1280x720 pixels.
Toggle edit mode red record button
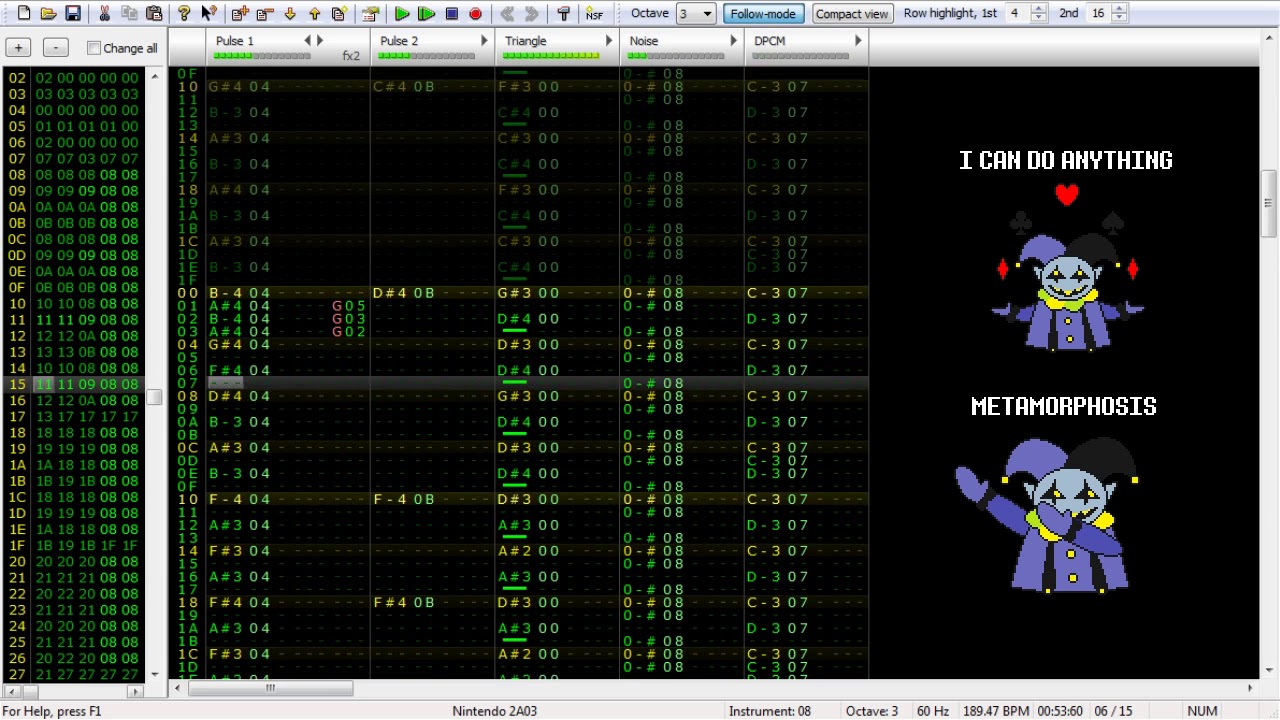[476, 14]
